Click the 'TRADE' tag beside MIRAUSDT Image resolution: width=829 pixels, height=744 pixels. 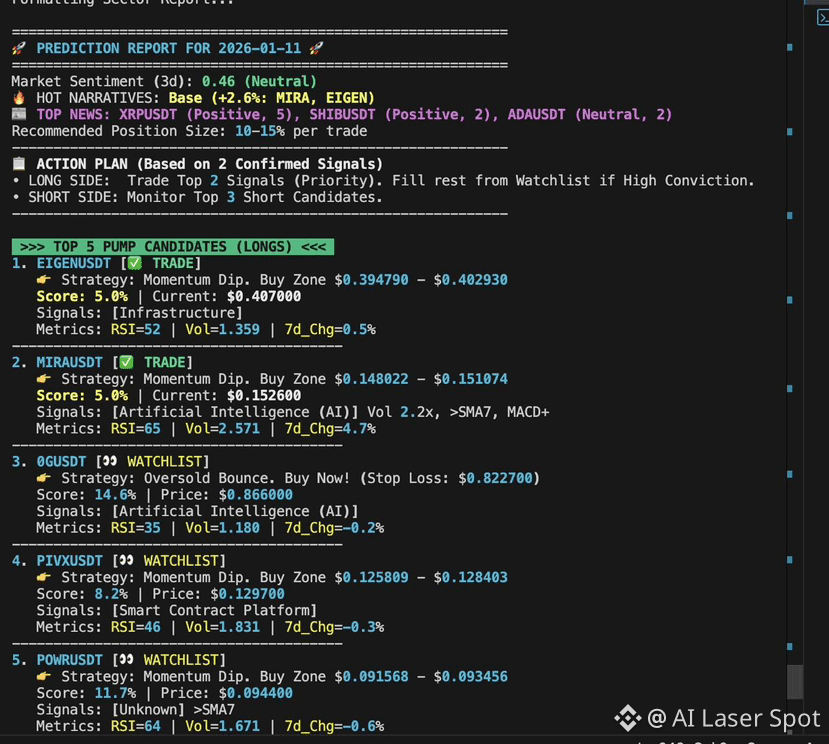(x=164, y=362)
